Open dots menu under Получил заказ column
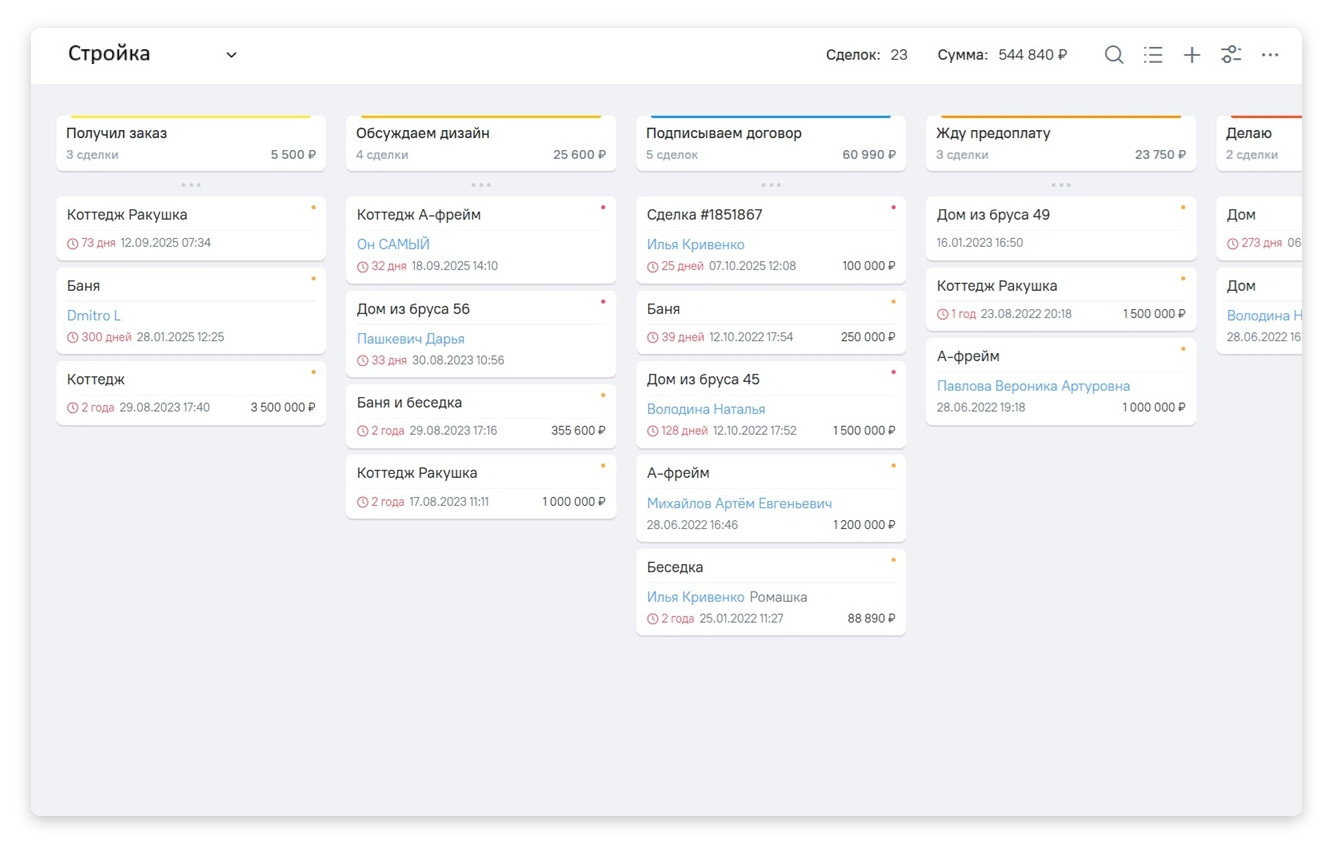Image resolution: width=1334 pixels, height=844 pixels. (x=191, y=185)
